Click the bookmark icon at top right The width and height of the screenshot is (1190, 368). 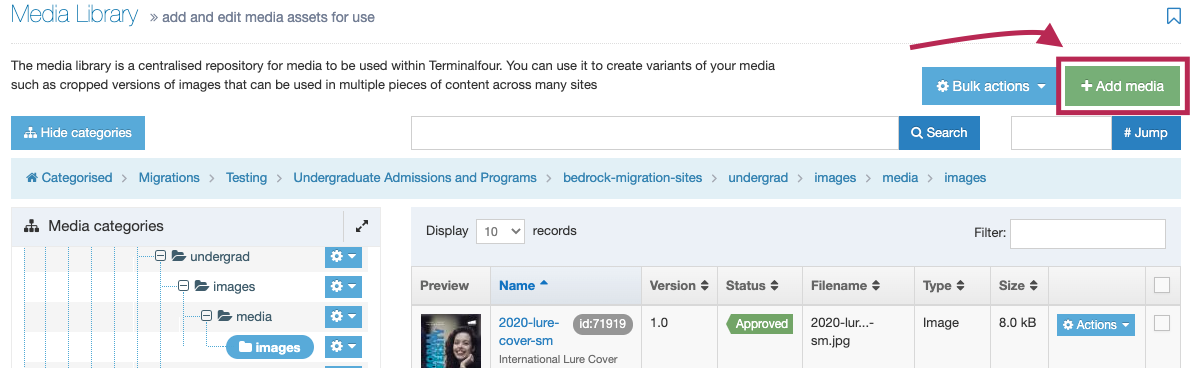(x=1173, y=16)
